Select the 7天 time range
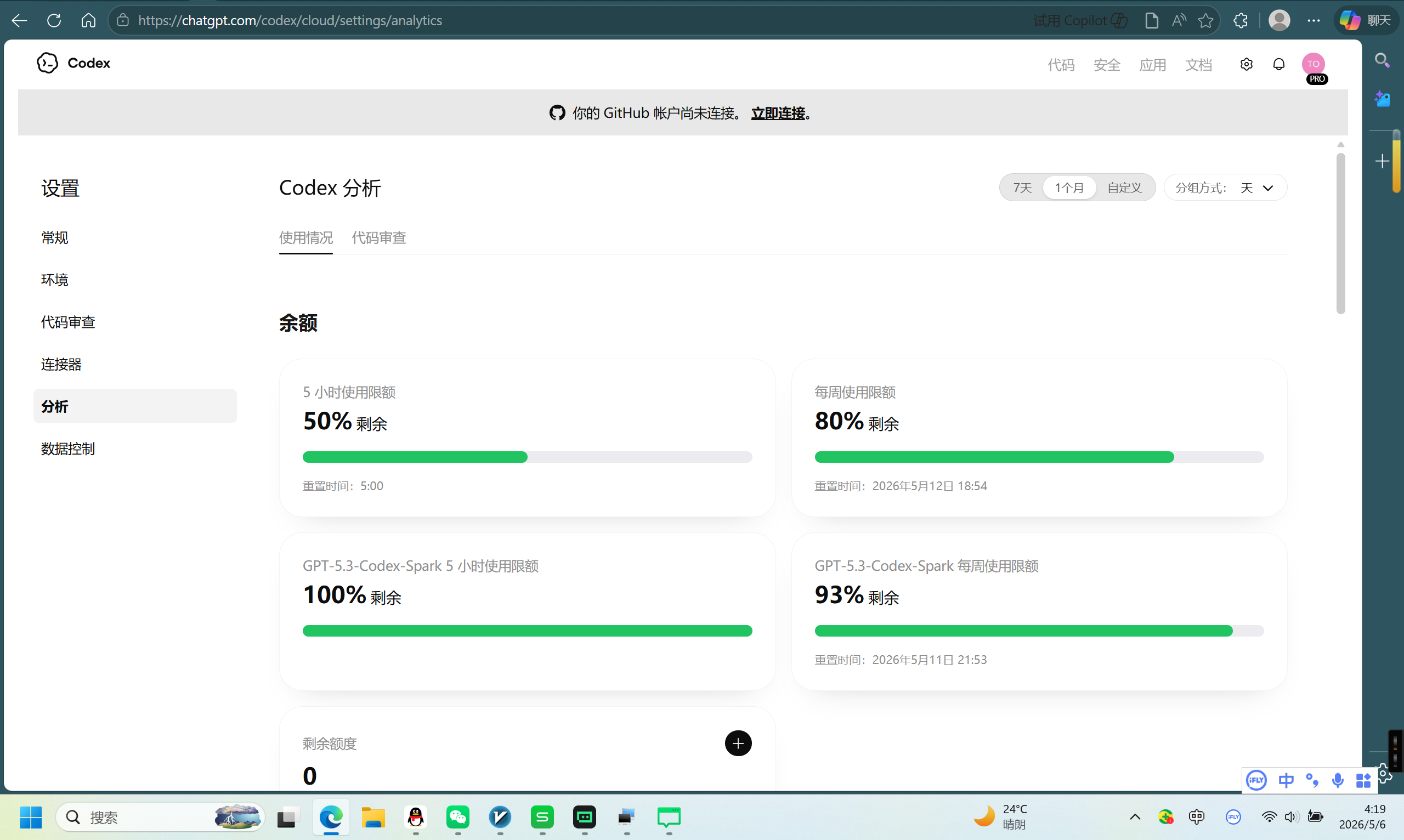This screenshot has width=1404, height=840. click(x=1022, y=188)
